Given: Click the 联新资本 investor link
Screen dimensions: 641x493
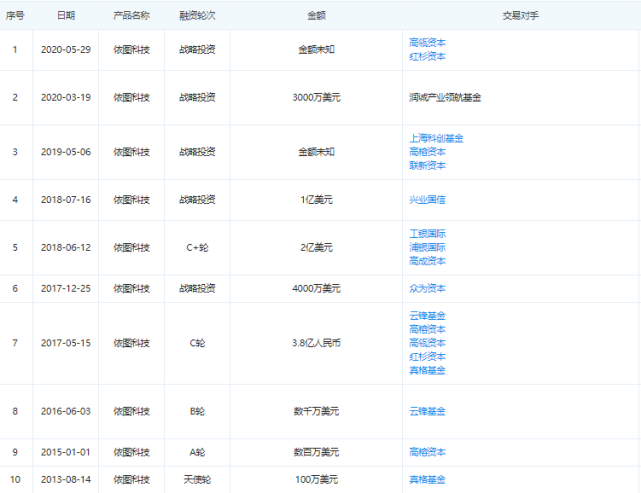Looking at the screenshot, I should 427,165.
